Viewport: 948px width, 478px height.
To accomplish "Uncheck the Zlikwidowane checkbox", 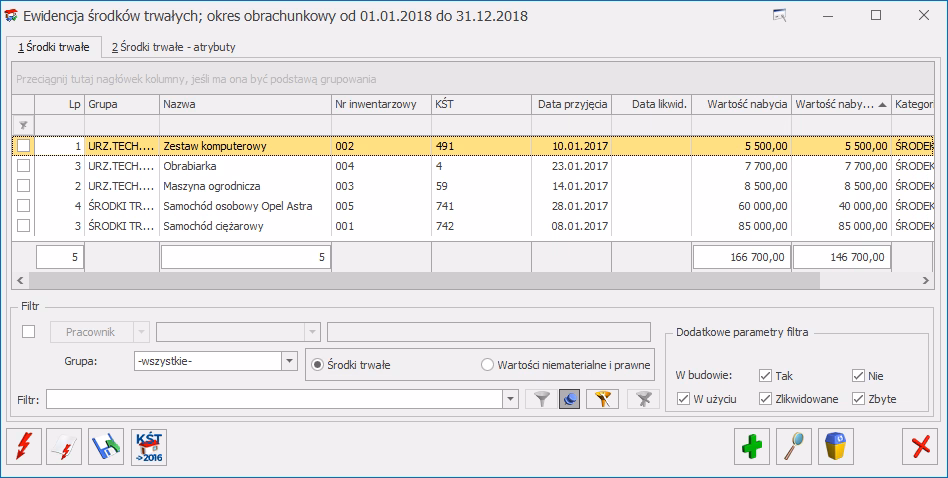I will click(766, 399).
